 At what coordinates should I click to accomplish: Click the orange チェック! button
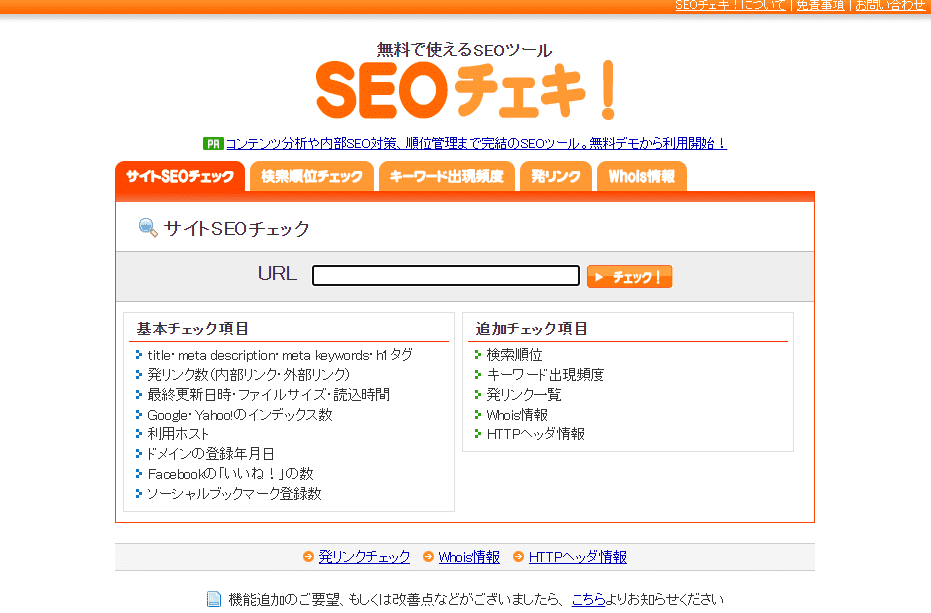point(629,277)
